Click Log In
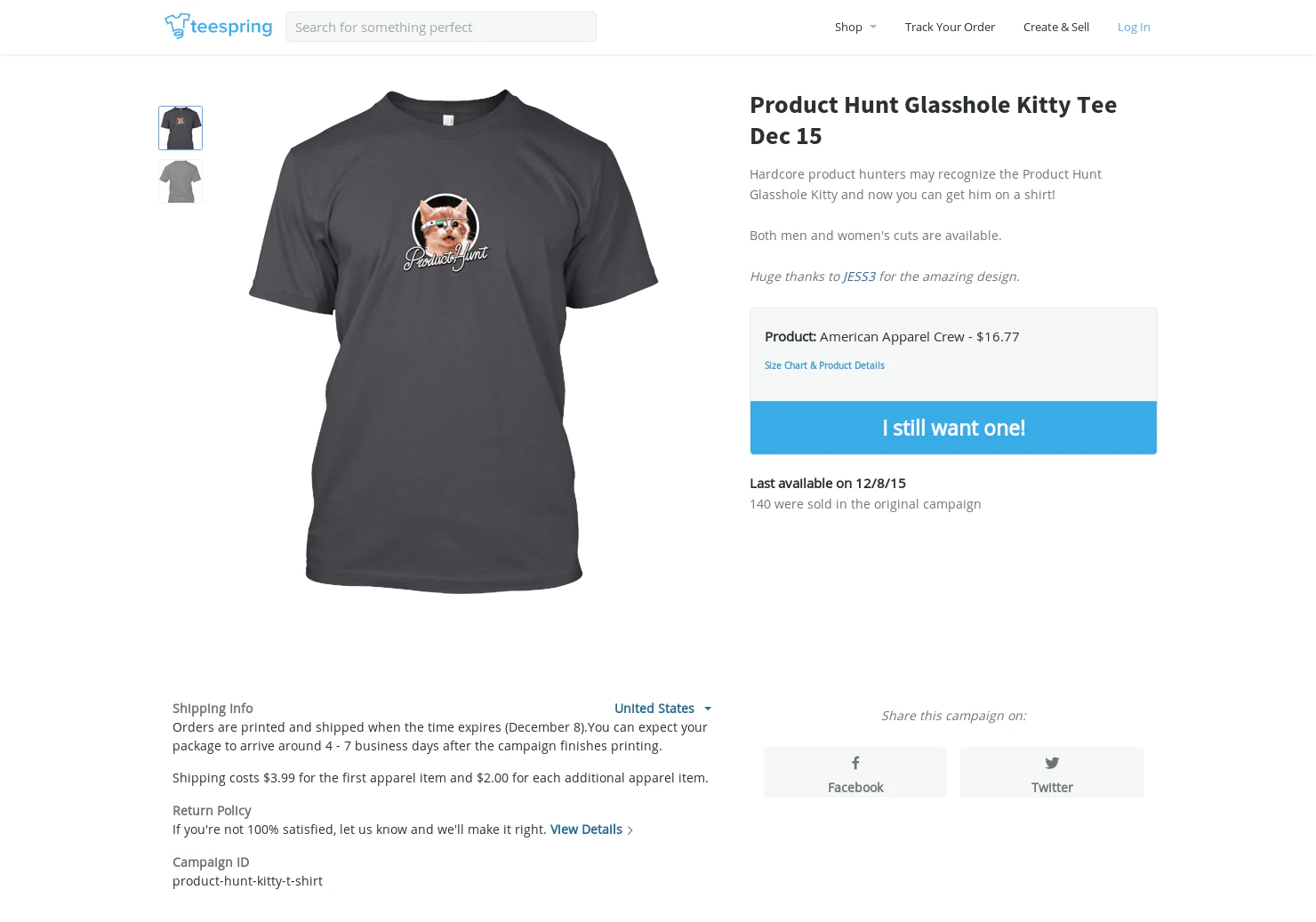 point(1133,27)
